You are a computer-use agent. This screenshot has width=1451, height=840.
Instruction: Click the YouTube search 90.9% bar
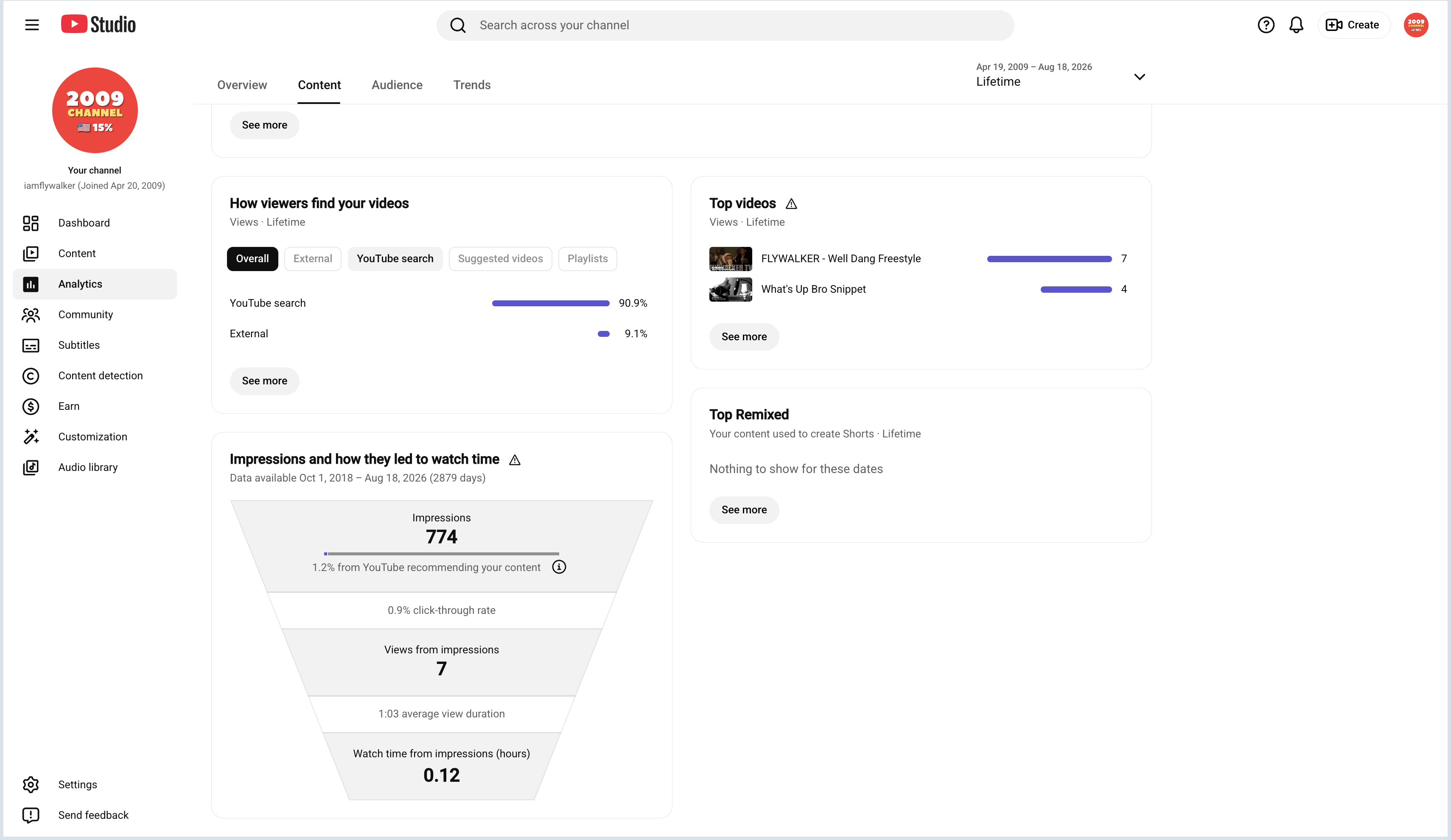[550, 303]
